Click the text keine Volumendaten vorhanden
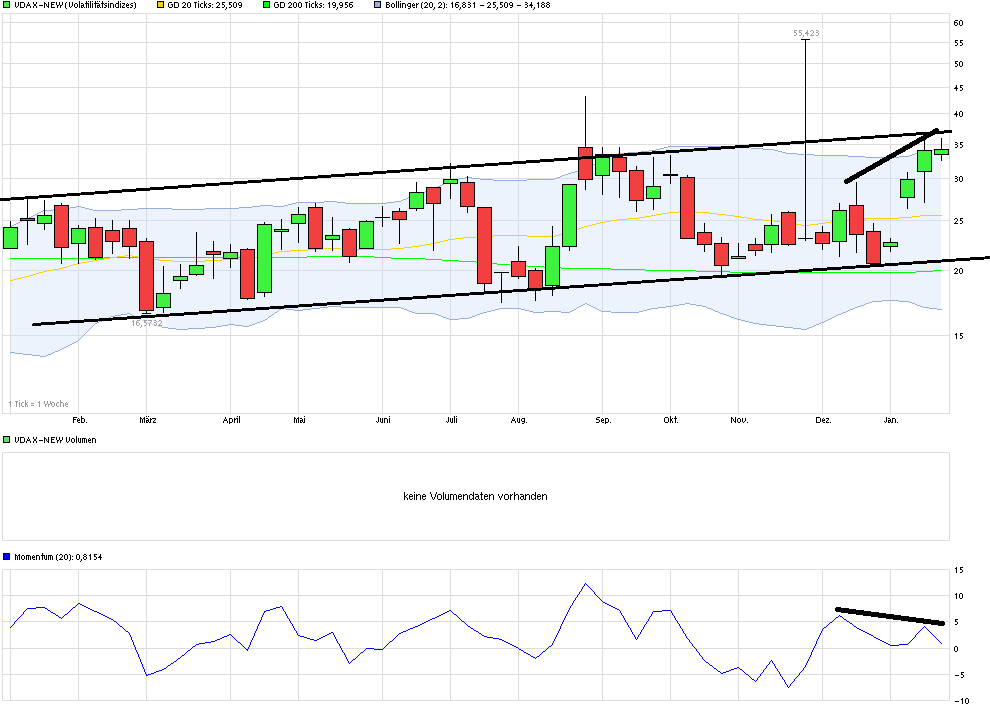 pyautogui.click(x=475, y=495)
